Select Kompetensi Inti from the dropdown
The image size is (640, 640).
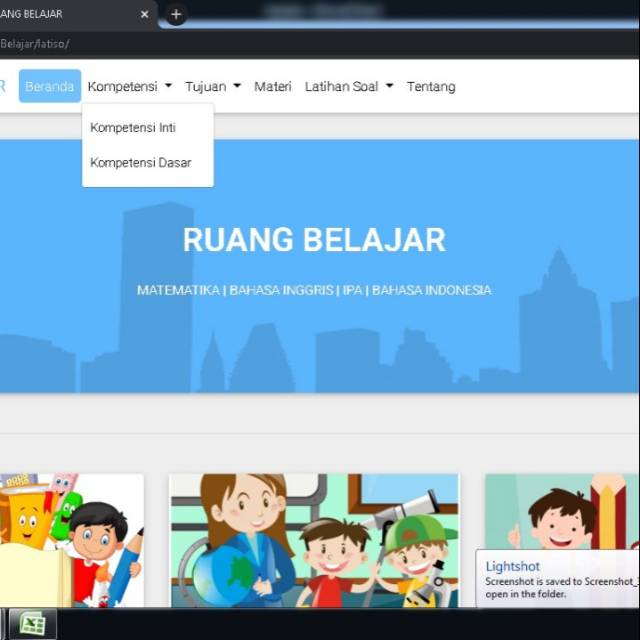(132, 128)
